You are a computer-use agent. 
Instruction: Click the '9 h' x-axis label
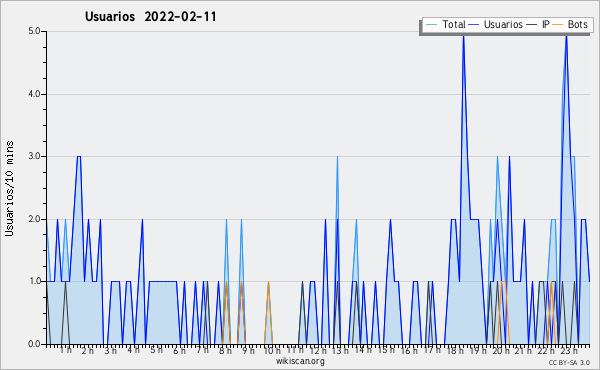[248, 350]
